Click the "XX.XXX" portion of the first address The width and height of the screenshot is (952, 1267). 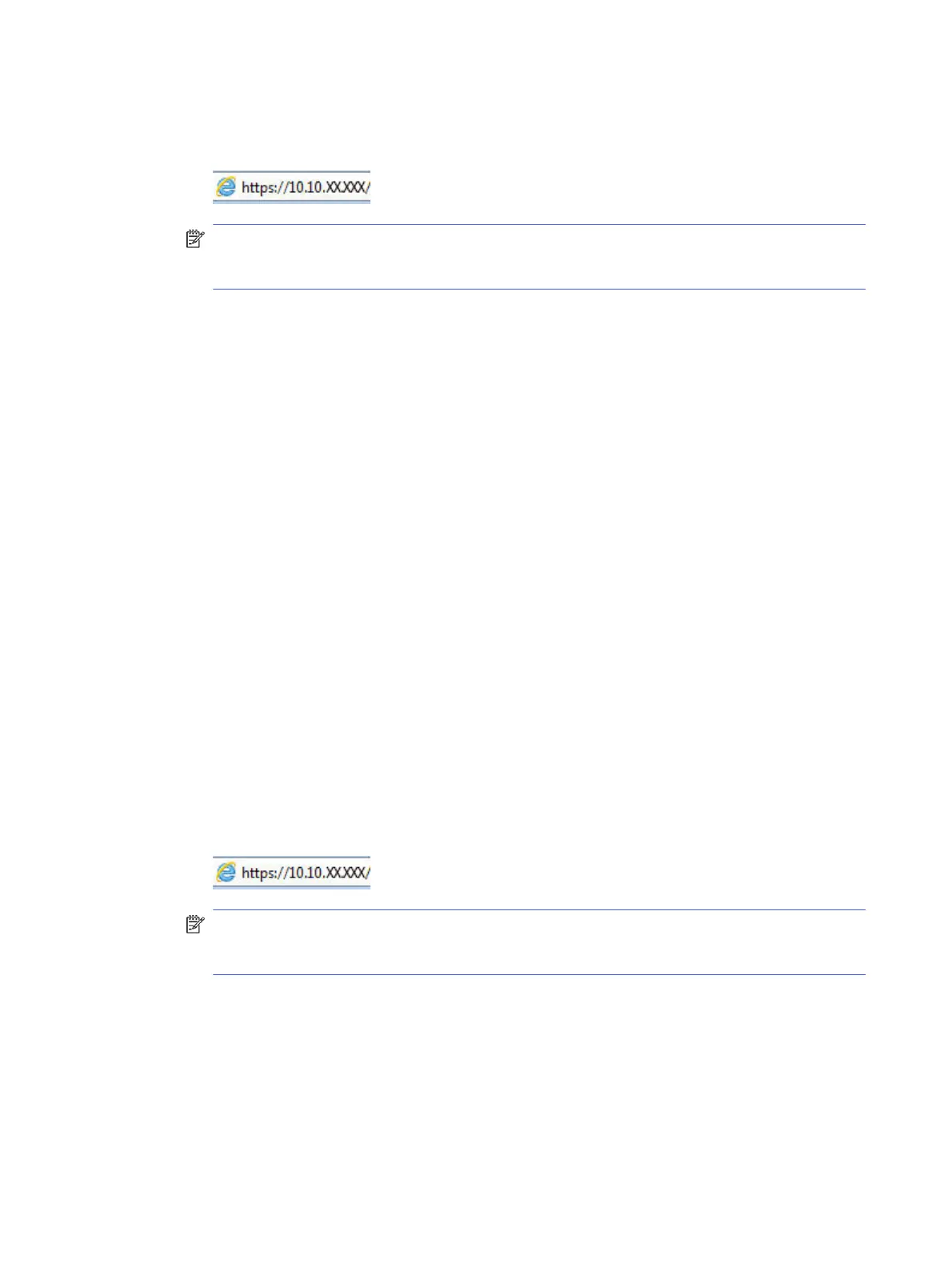tap(344, 188)
